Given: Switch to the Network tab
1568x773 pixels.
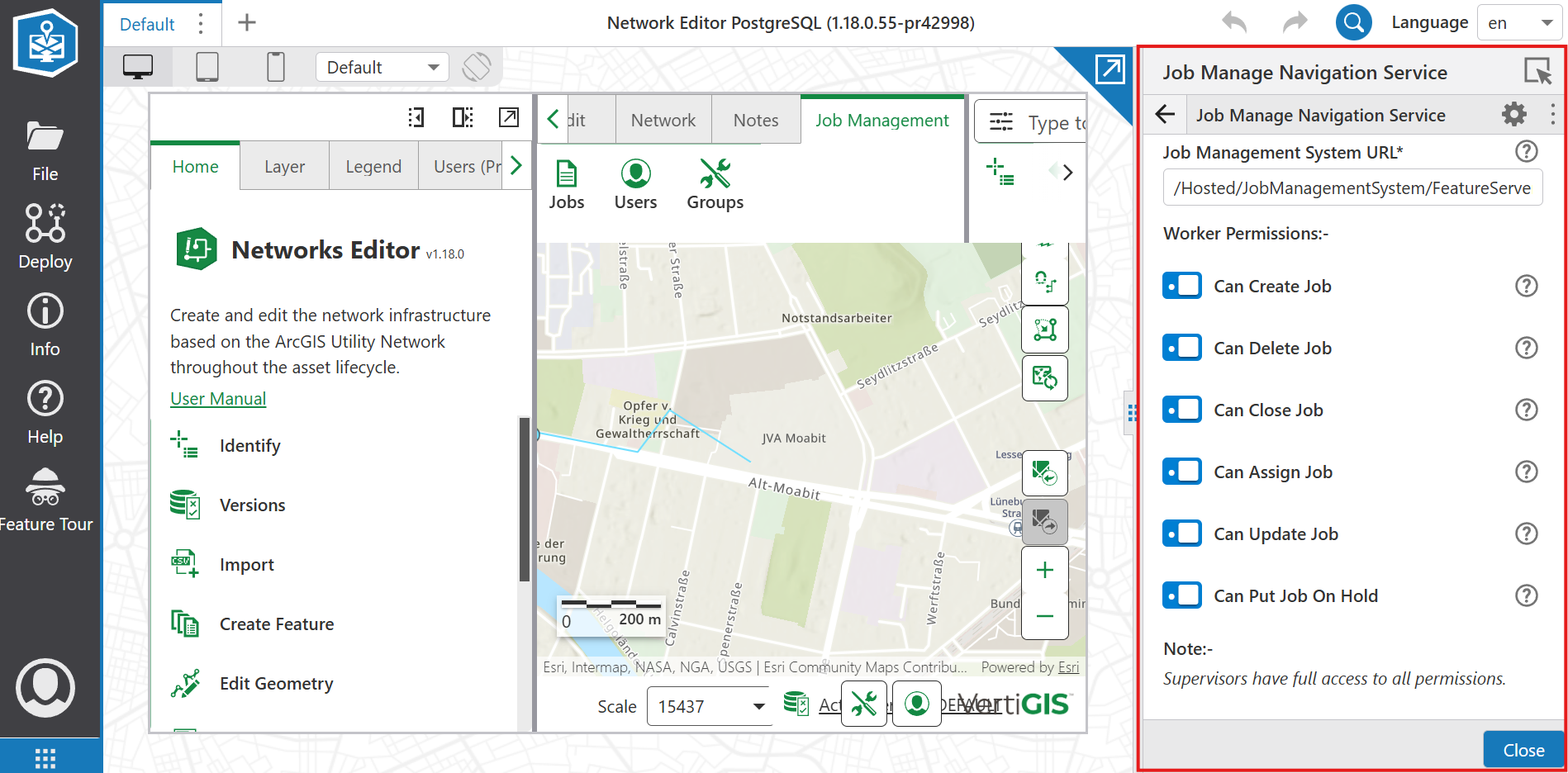Looking at the screenshot, I should 663,121.
